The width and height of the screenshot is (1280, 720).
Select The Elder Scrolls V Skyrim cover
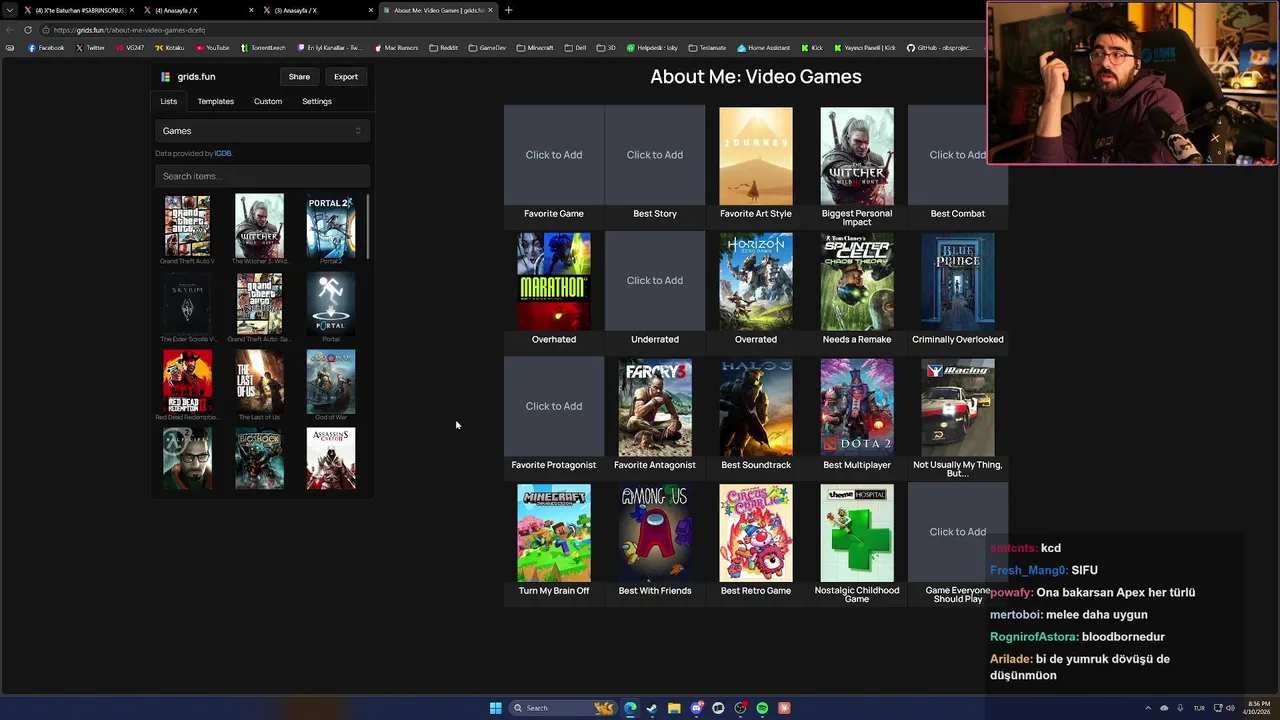coord(188,304)
